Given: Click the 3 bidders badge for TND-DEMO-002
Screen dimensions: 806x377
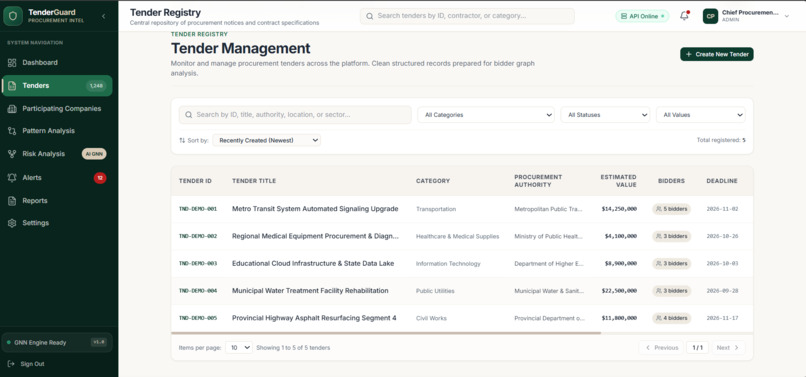Looking at the screenshot, I should 672,237.
